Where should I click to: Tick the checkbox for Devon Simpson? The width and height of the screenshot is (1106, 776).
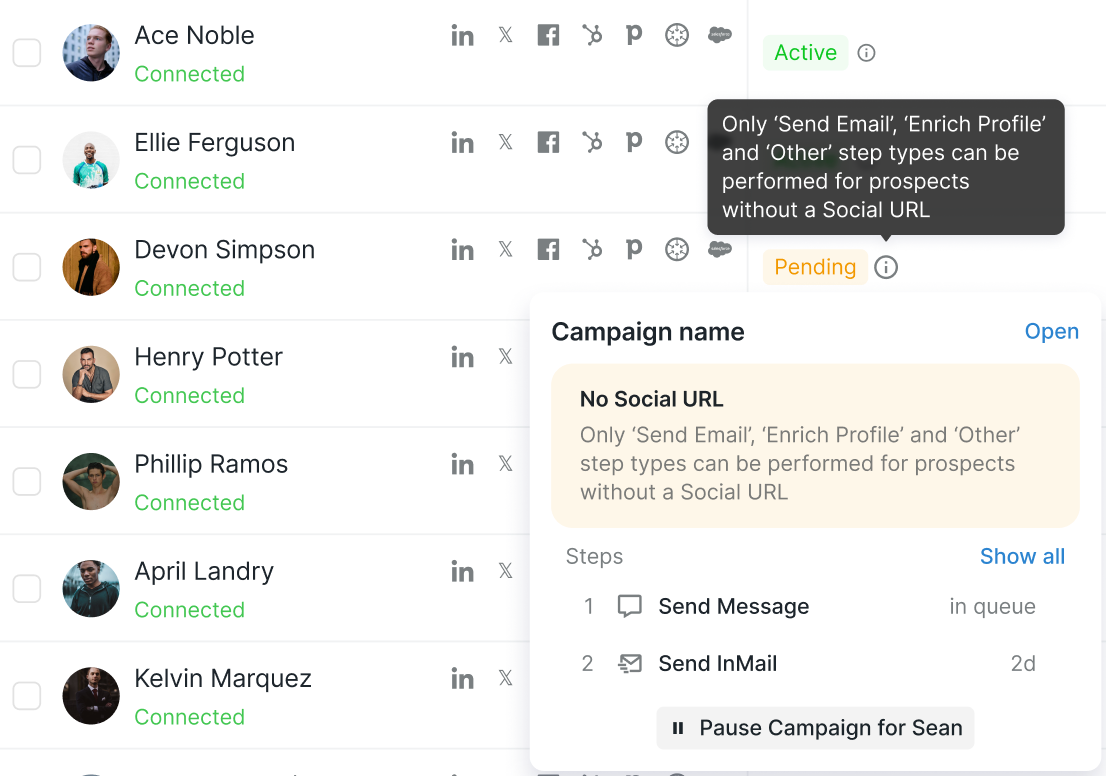(27, 267)
